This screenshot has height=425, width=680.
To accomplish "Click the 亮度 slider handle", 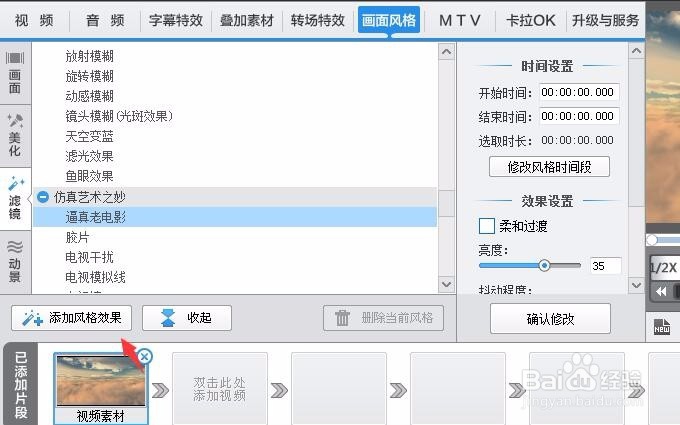I will click(544, 265).
